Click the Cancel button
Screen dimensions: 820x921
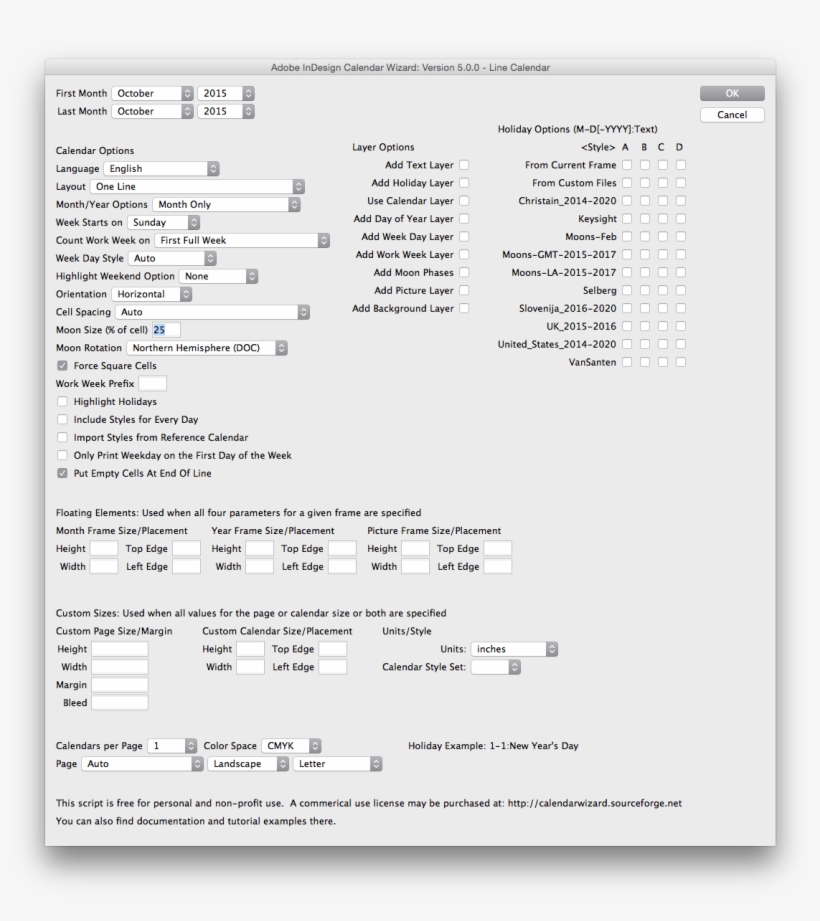click(731, 114)
